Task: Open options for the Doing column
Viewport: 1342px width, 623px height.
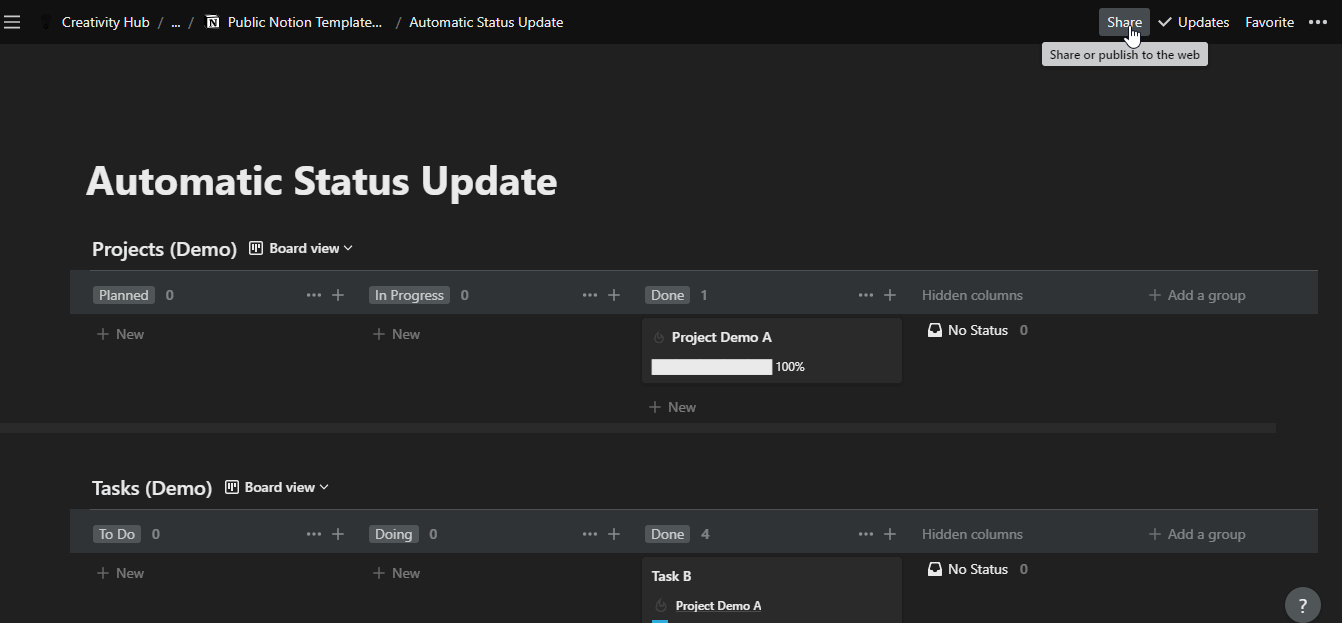Action: [589, 534]
